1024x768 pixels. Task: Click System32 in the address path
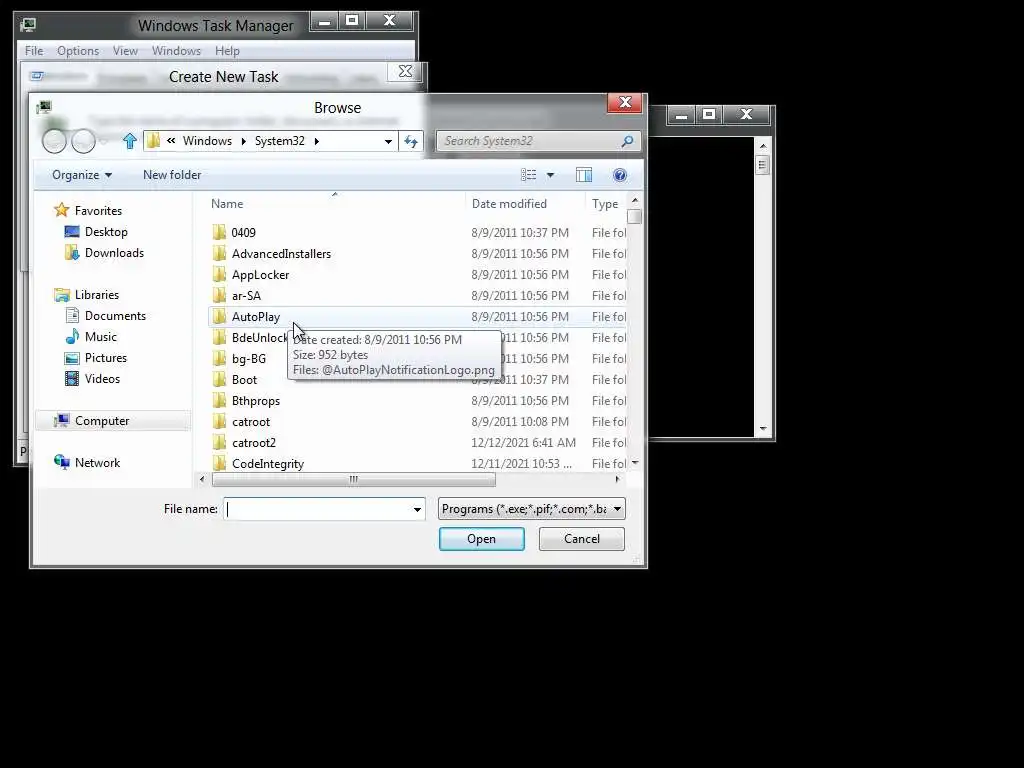click(280, 141)
